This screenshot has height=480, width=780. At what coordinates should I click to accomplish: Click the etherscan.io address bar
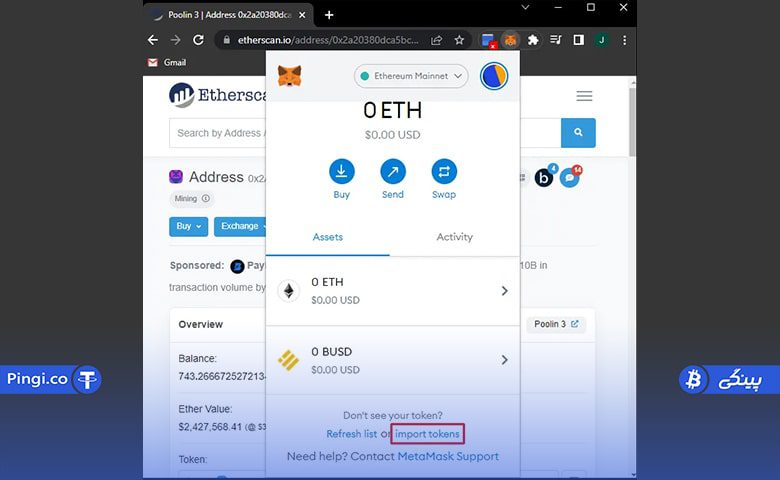coord(328,40)
